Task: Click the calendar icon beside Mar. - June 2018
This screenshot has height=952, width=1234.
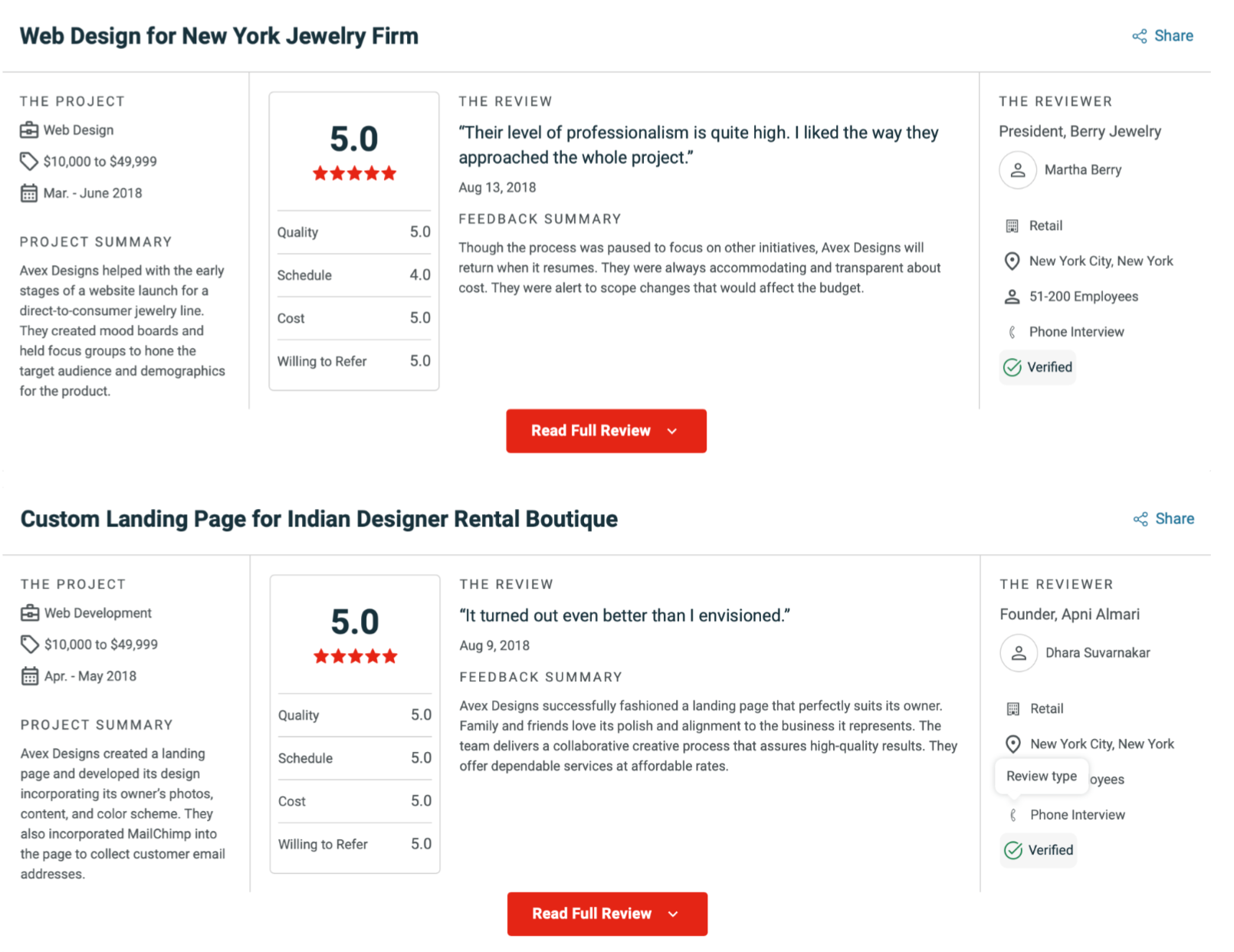Action: [x=29, y=193]
